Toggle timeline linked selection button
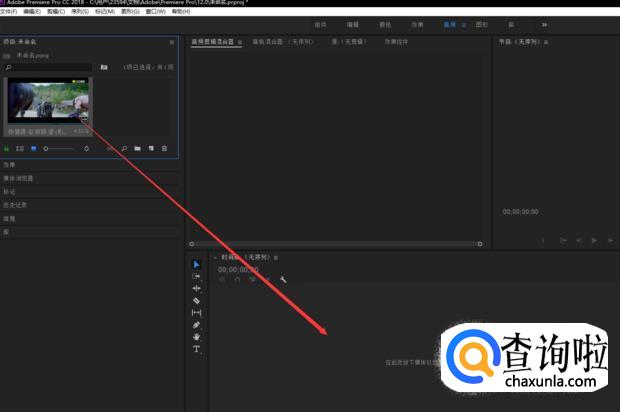Screen dimensions: 620x412 [252, 280]
